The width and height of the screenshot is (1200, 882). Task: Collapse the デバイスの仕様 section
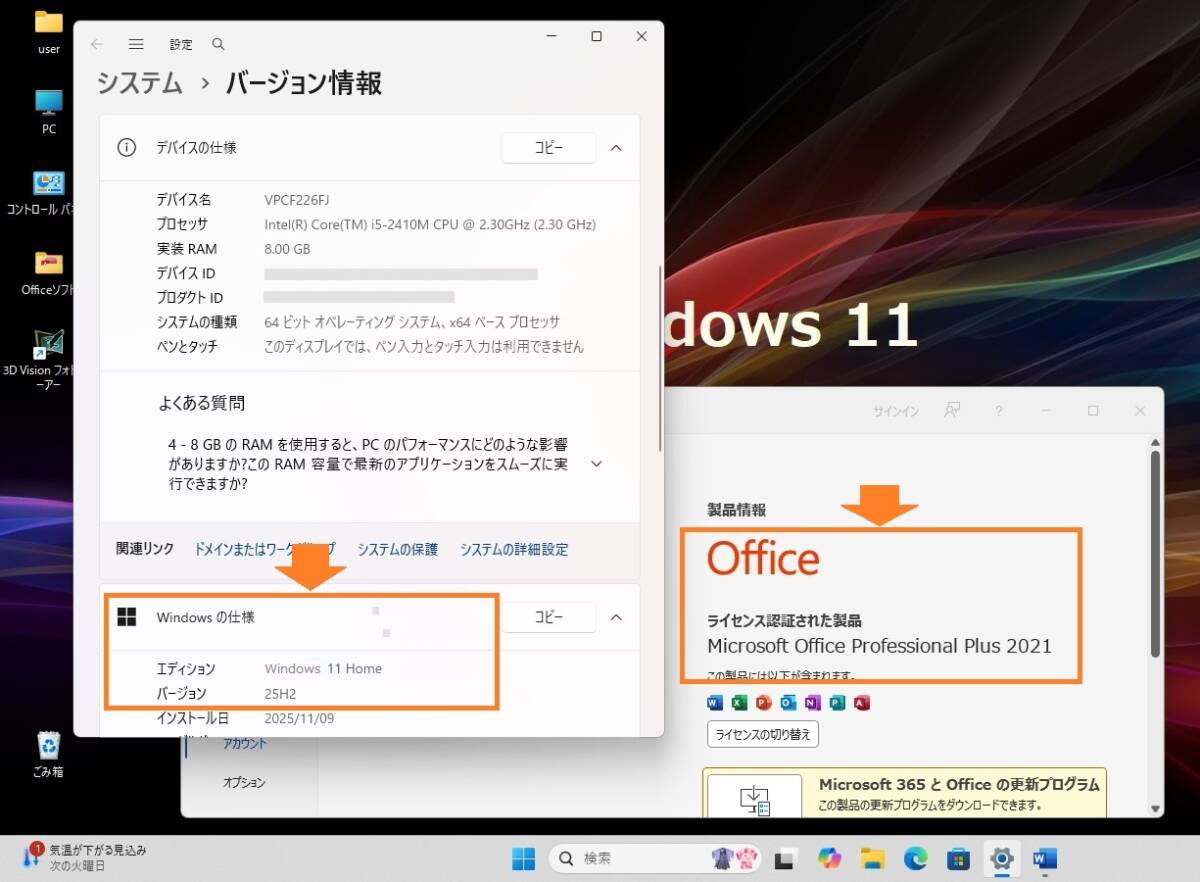tap(617, 147)
